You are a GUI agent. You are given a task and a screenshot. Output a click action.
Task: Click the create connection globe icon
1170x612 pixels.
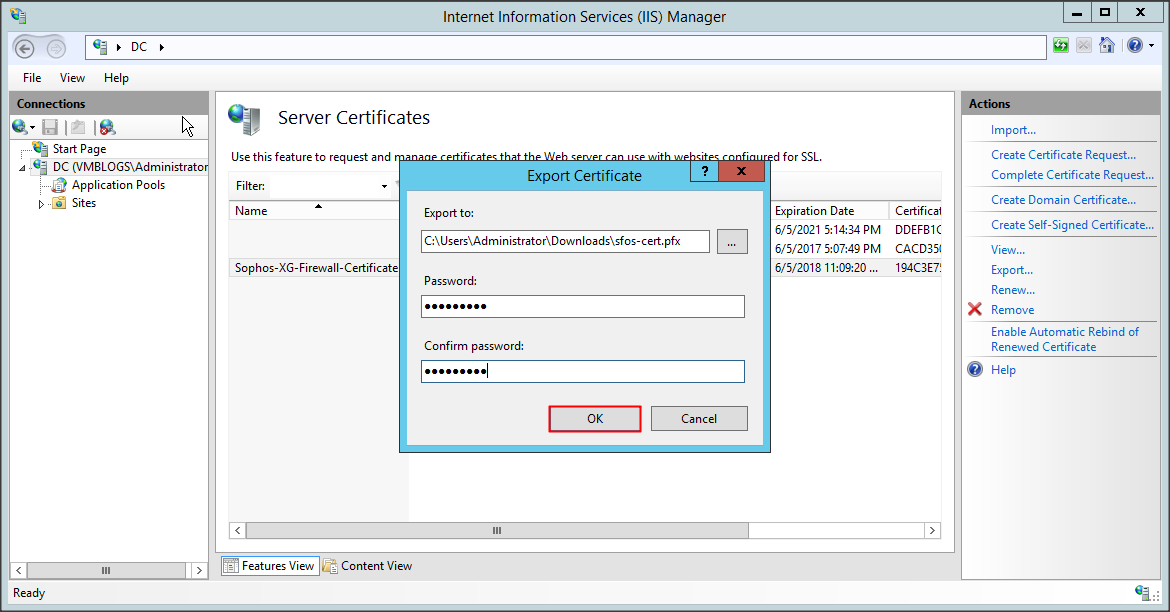(20, 127)
